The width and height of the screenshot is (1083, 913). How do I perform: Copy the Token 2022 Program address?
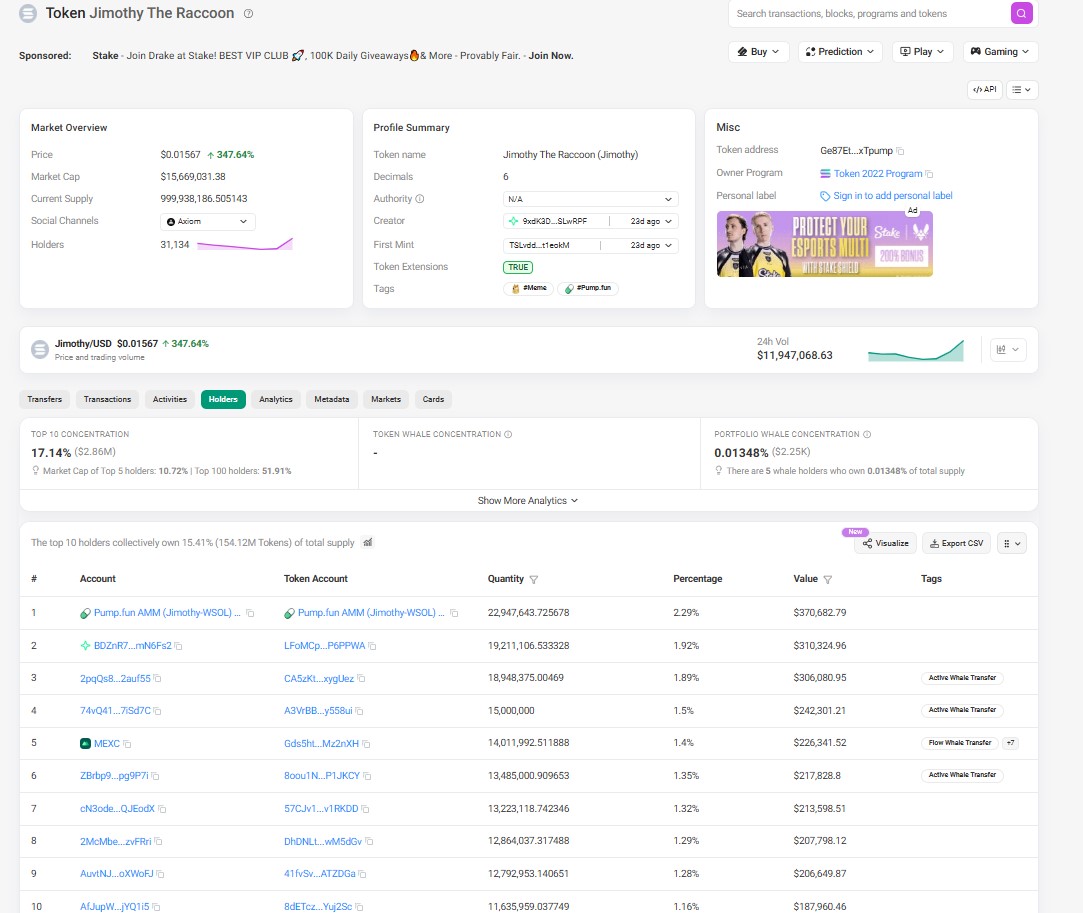(x=929, y=174)
